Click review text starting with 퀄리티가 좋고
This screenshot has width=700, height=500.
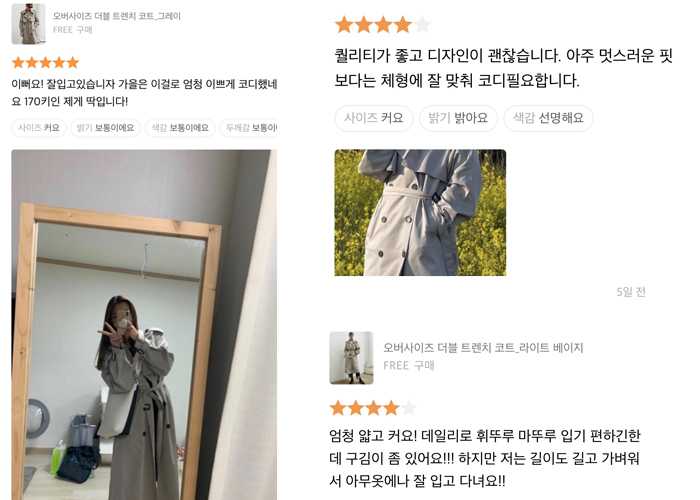504,68
